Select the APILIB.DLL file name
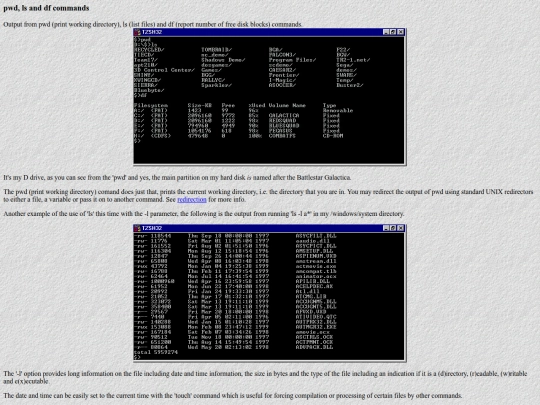Image resolution: width=540 pixels, height=405 pixels. click(313, 281)
